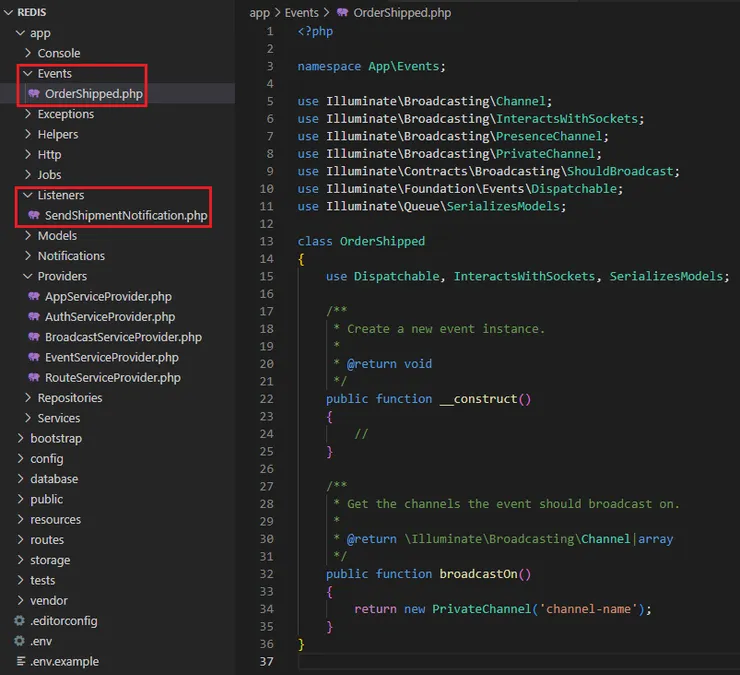
Task: Click the PHP icon next to AppServiceProvider.php
Action: [x=34, y=297]
